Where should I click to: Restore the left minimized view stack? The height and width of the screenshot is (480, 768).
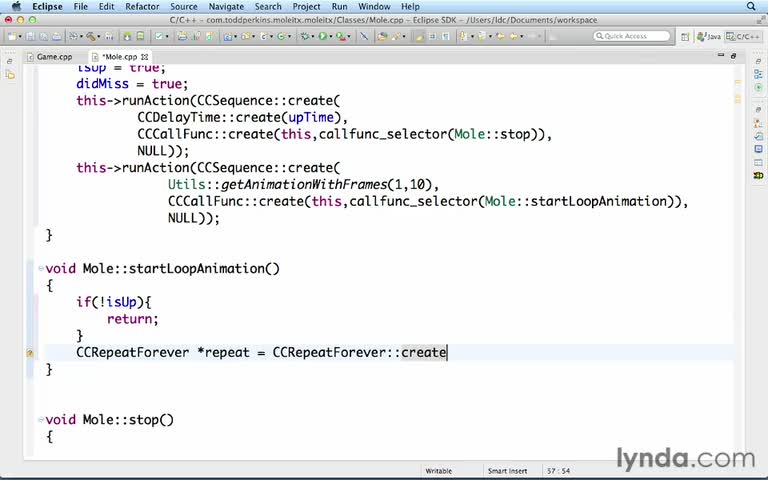[10, 61]
